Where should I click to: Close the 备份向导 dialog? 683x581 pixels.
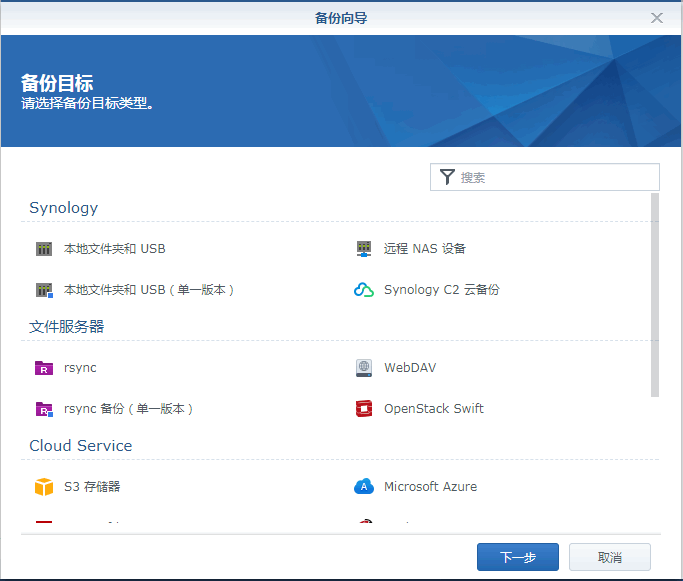click(657, 18)
